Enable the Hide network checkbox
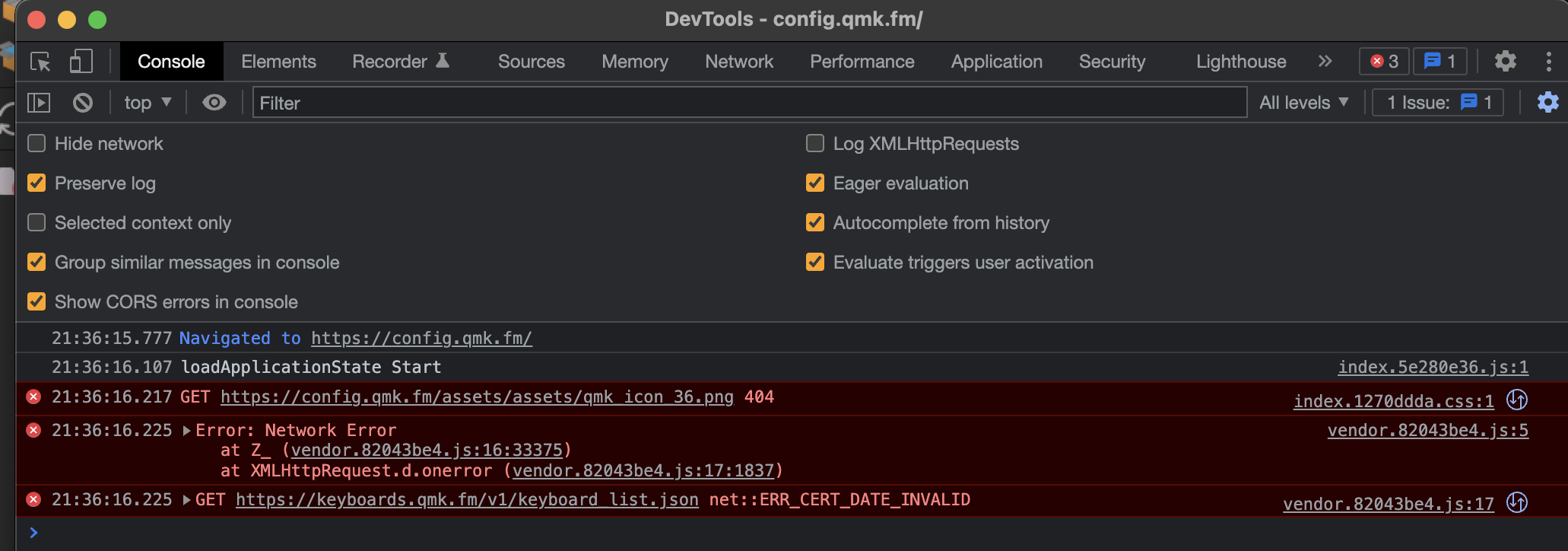Image resolution: width=1568 pixels, height=551 pixels. point(37,143)
